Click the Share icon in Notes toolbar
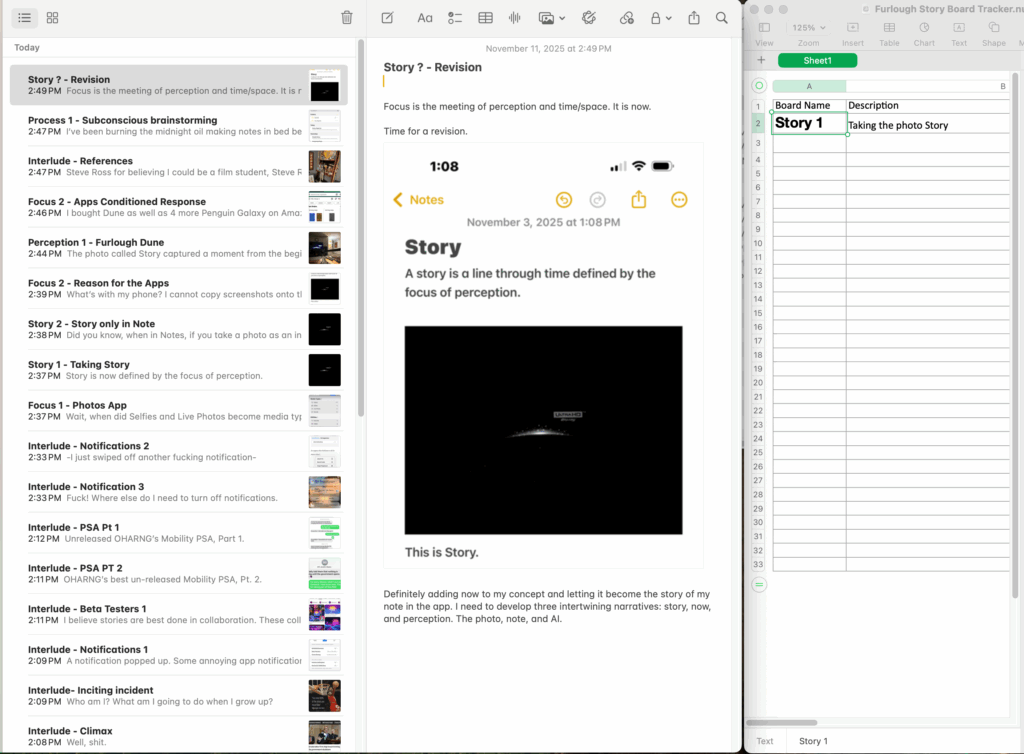Viewport: 1024px width, 754px height. 694,18
